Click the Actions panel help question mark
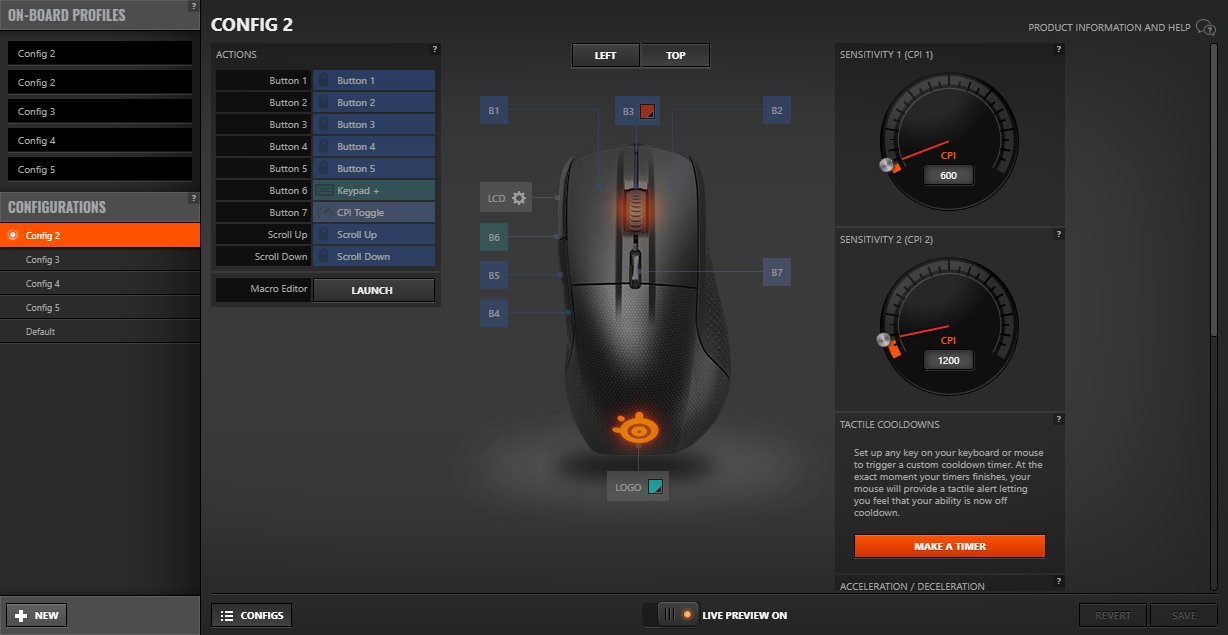The width and height of the screenshot is (1228, 635). tap(435, 48)
